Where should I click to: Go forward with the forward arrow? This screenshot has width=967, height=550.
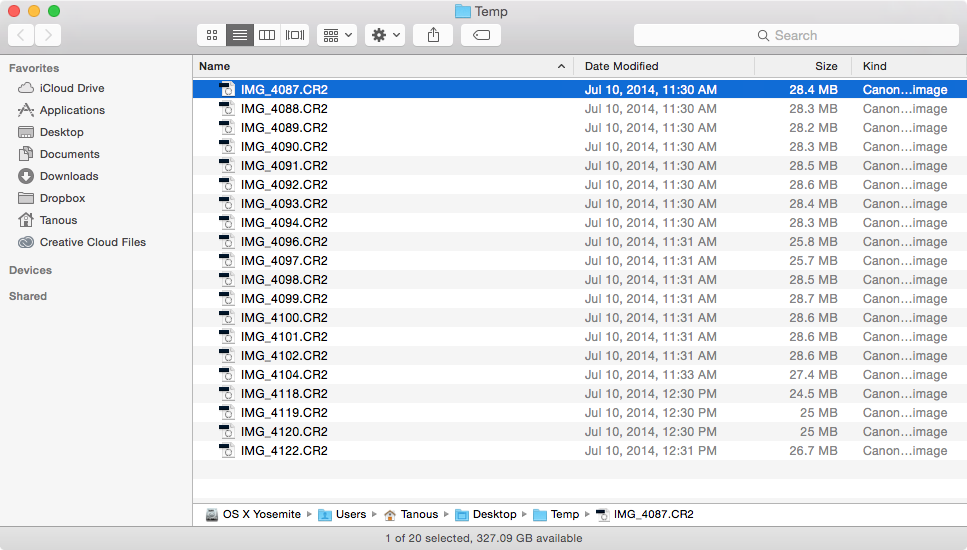pos(48,35)
